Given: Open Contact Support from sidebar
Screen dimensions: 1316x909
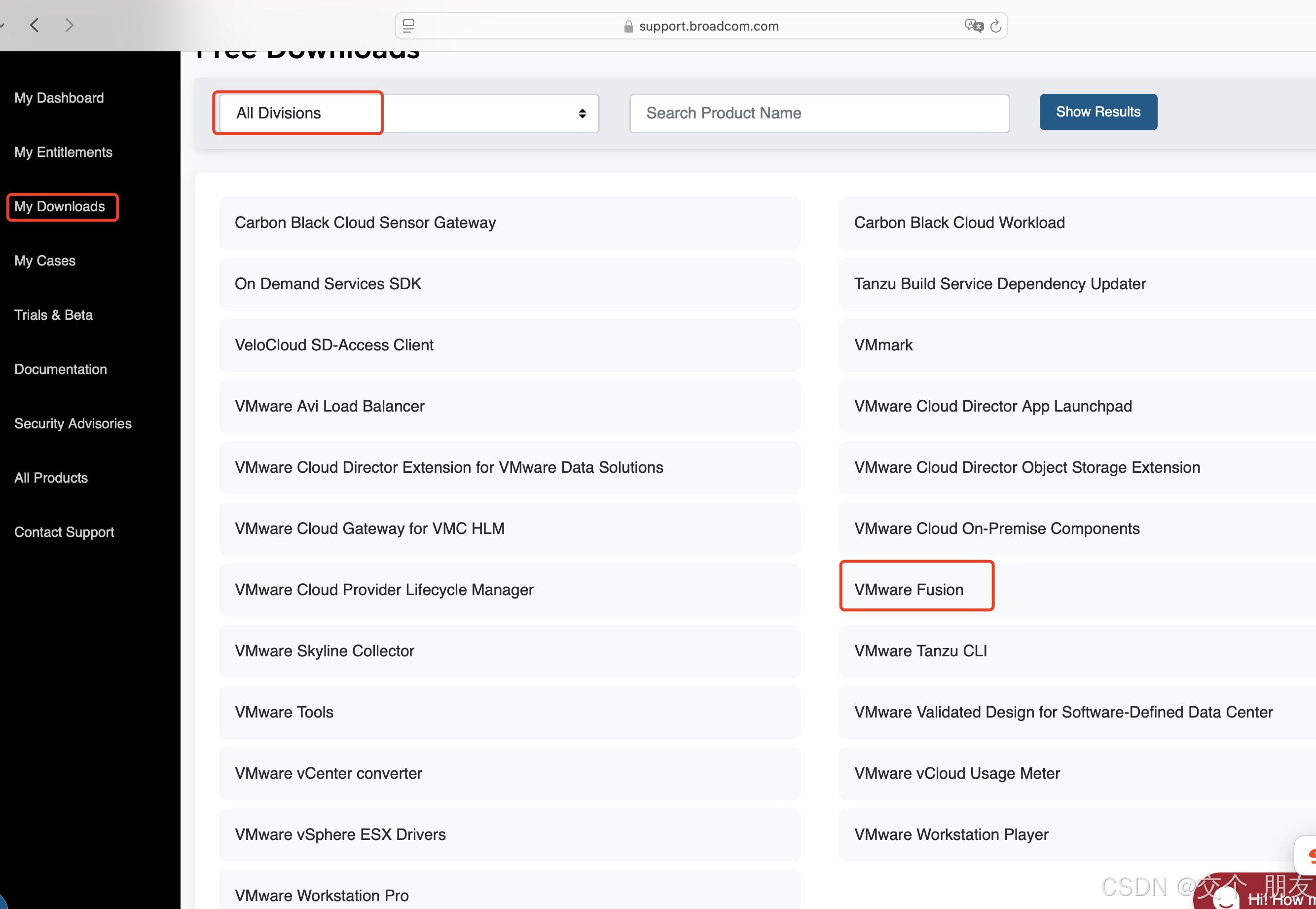Looking at the screenshot, I should (x=64, y=532).
